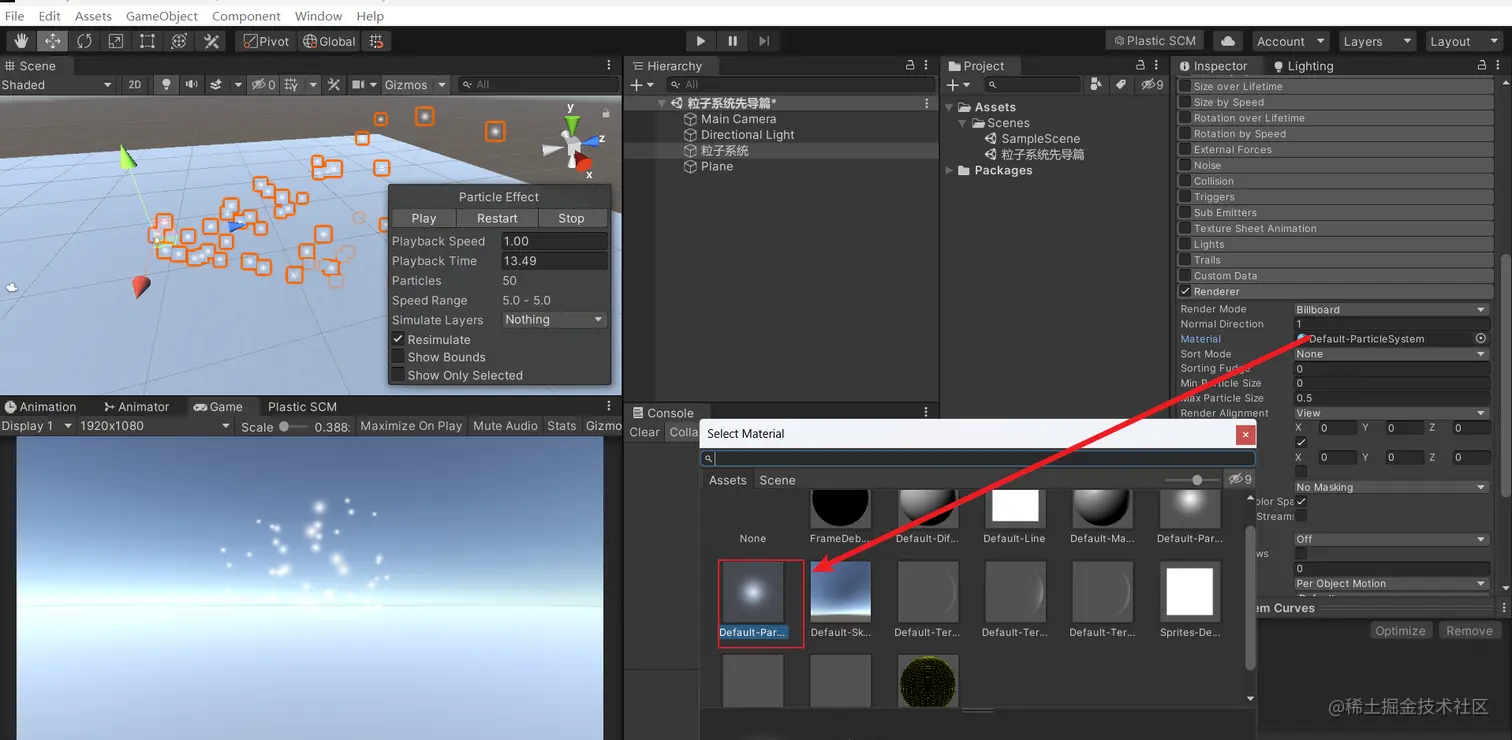The width and height of the screenshot is (1512, 740).
Task: Open the Account dropdown
Action: [x=1292, y=41]
